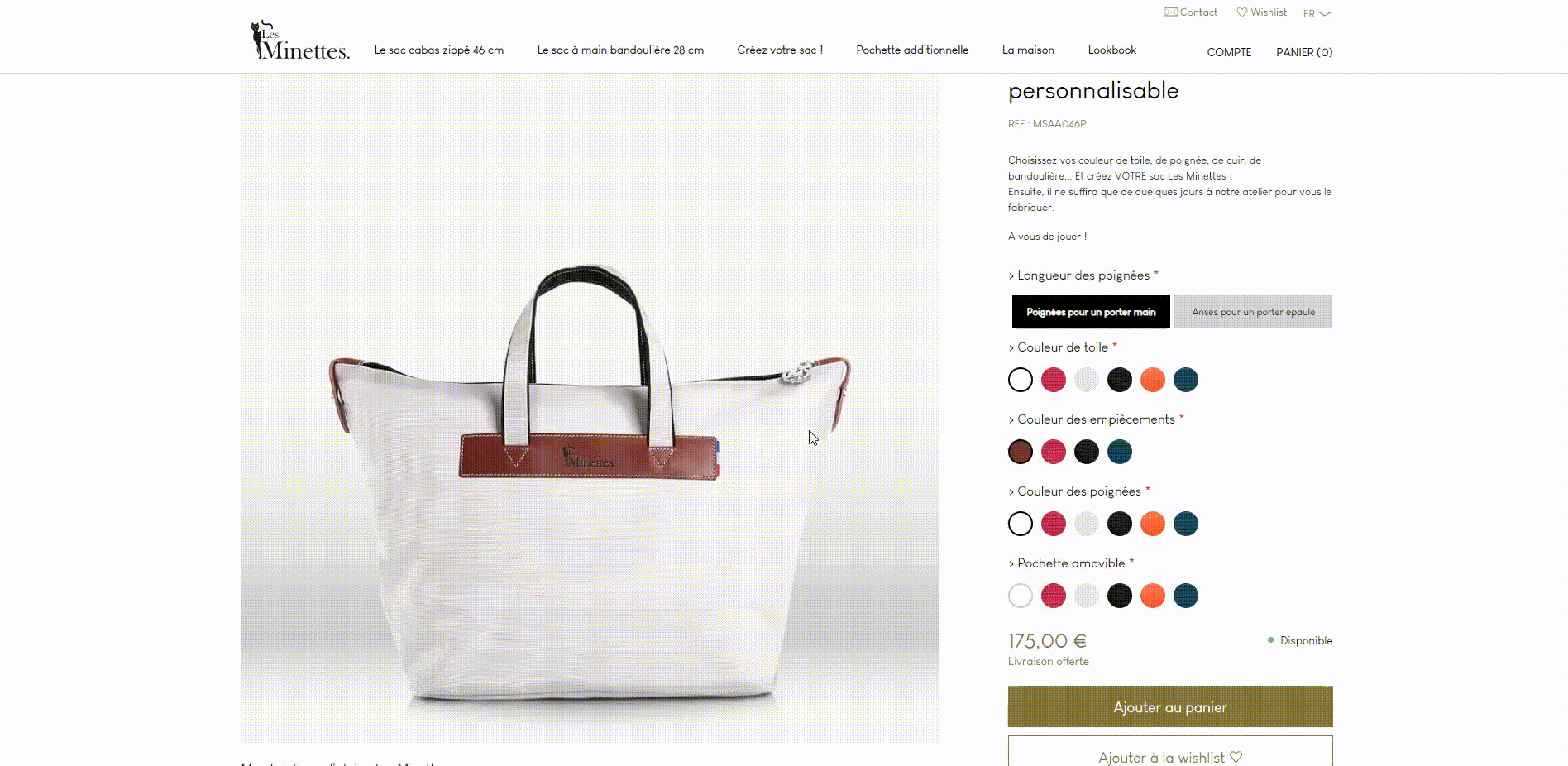Click the tote bag product image

coord(590,408)
